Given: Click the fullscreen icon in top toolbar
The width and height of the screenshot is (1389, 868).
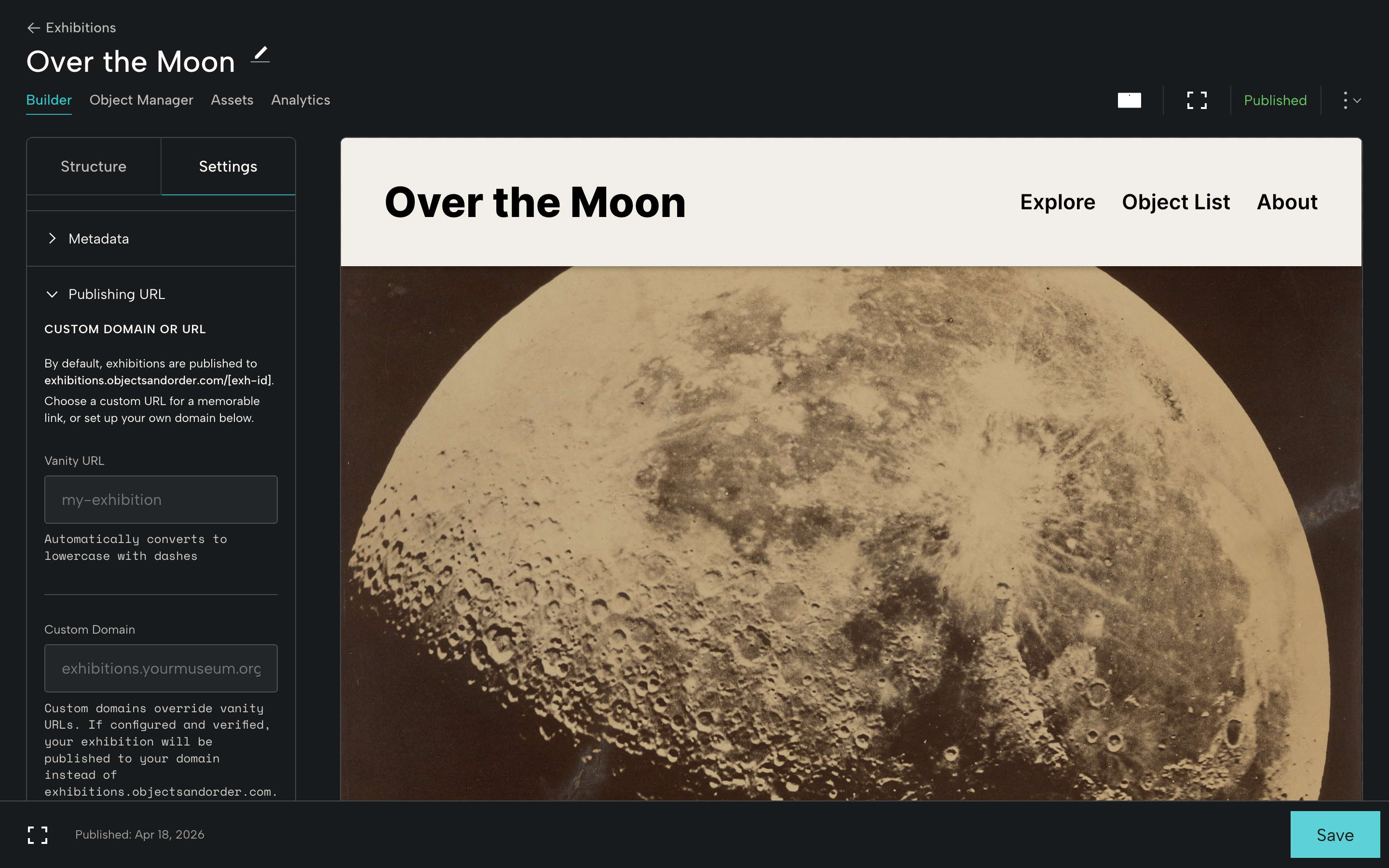Looking at the screenshot, I should point(1197,100).
